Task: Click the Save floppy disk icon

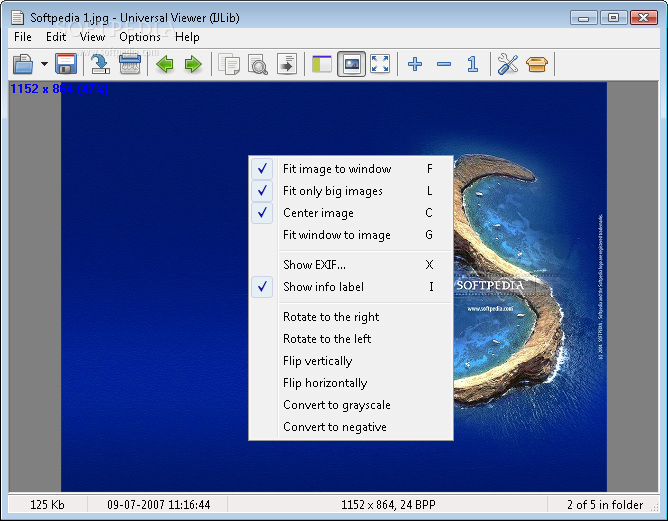Action: 66,64
